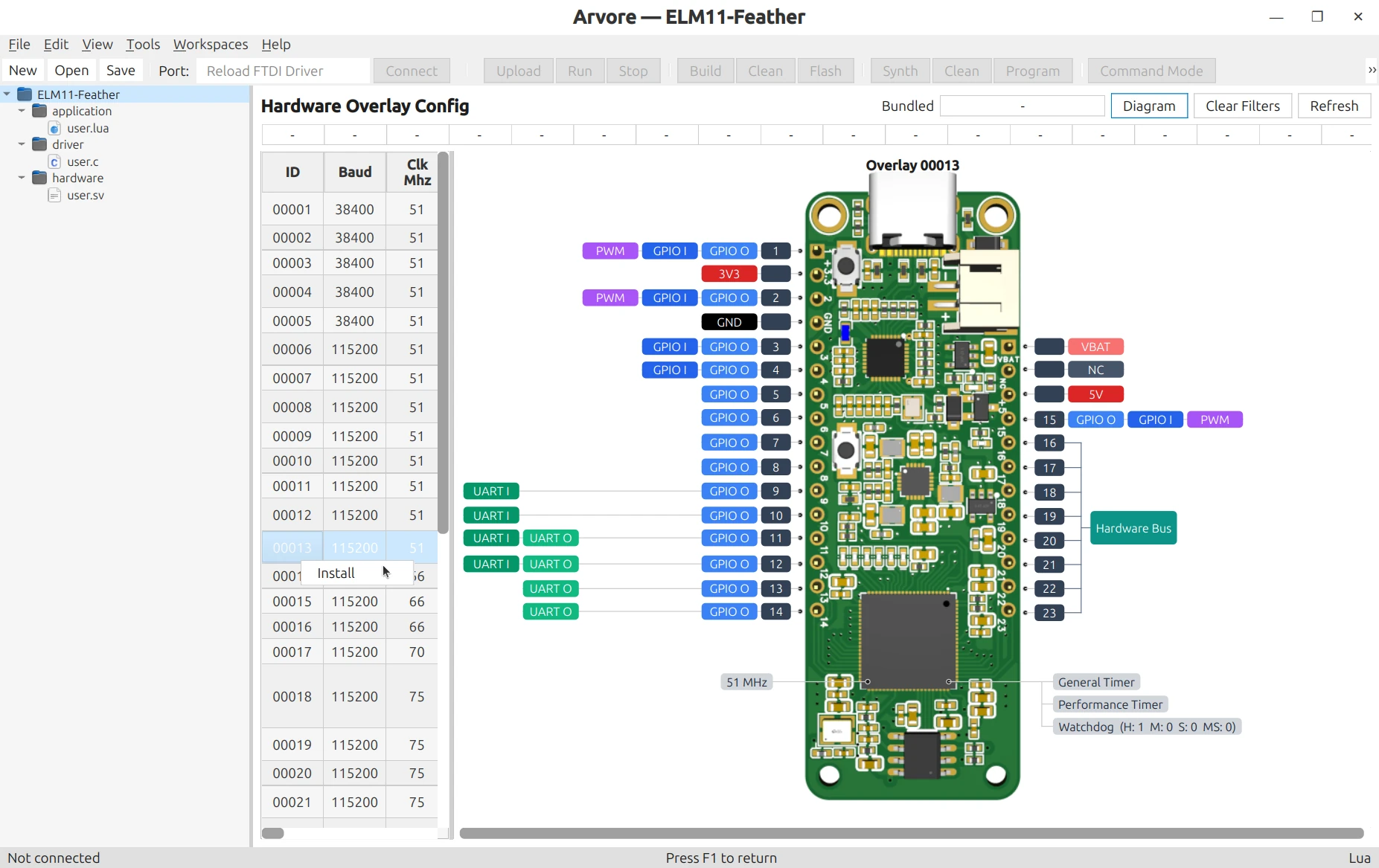The image size is (1379, 868).
Task: Click the user.c file icon
Action: coord(54,161)
